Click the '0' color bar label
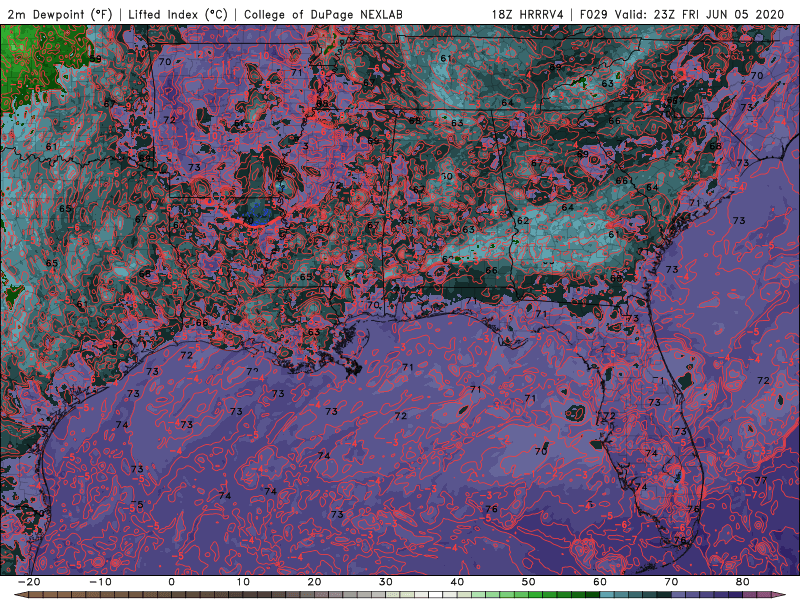This screenshot has width=800, height=600. pos(171,582)
